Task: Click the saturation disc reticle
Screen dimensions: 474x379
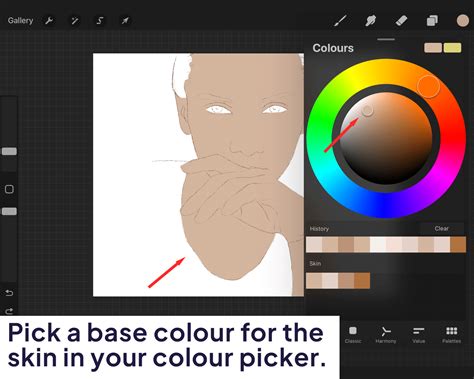Action: [367, 110]
